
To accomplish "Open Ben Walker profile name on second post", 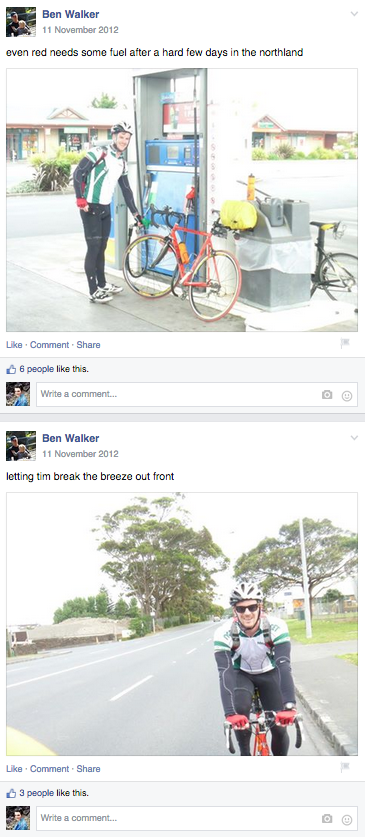I will tap(70, 438).
